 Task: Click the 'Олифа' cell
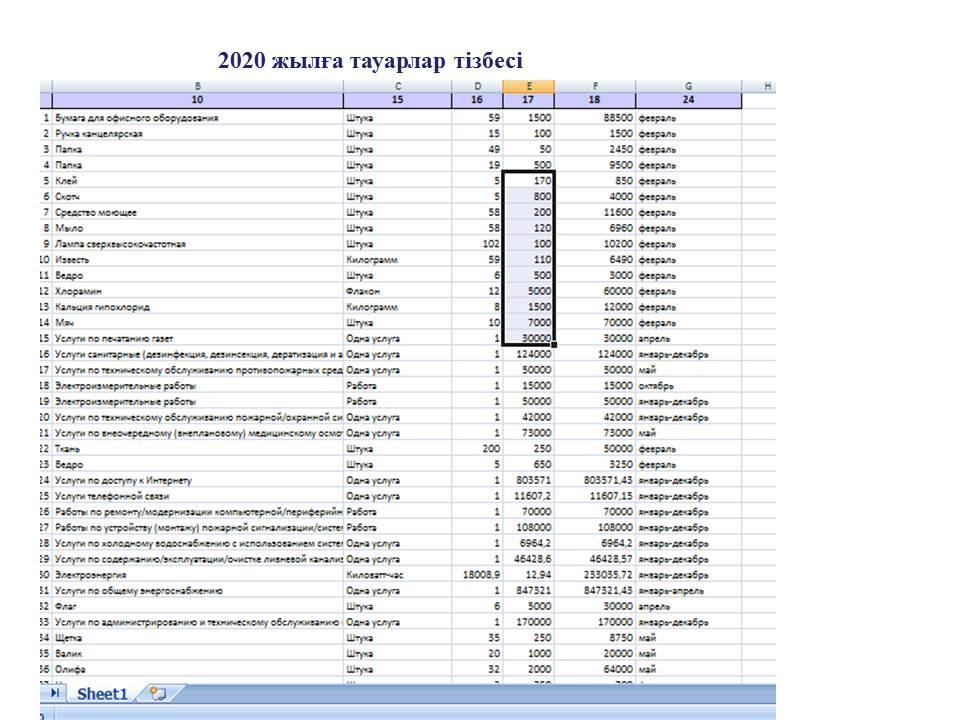pyautogui.click(x=198, y=669)
